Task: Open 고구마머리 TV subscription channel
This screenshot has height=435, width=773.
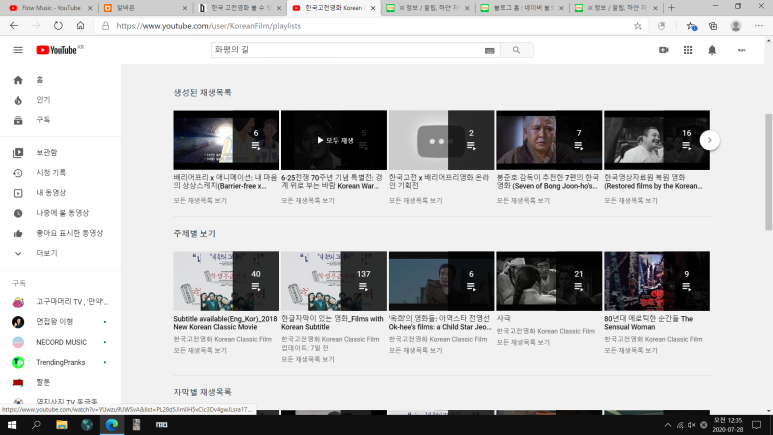Action: click(x=60, y=302)
